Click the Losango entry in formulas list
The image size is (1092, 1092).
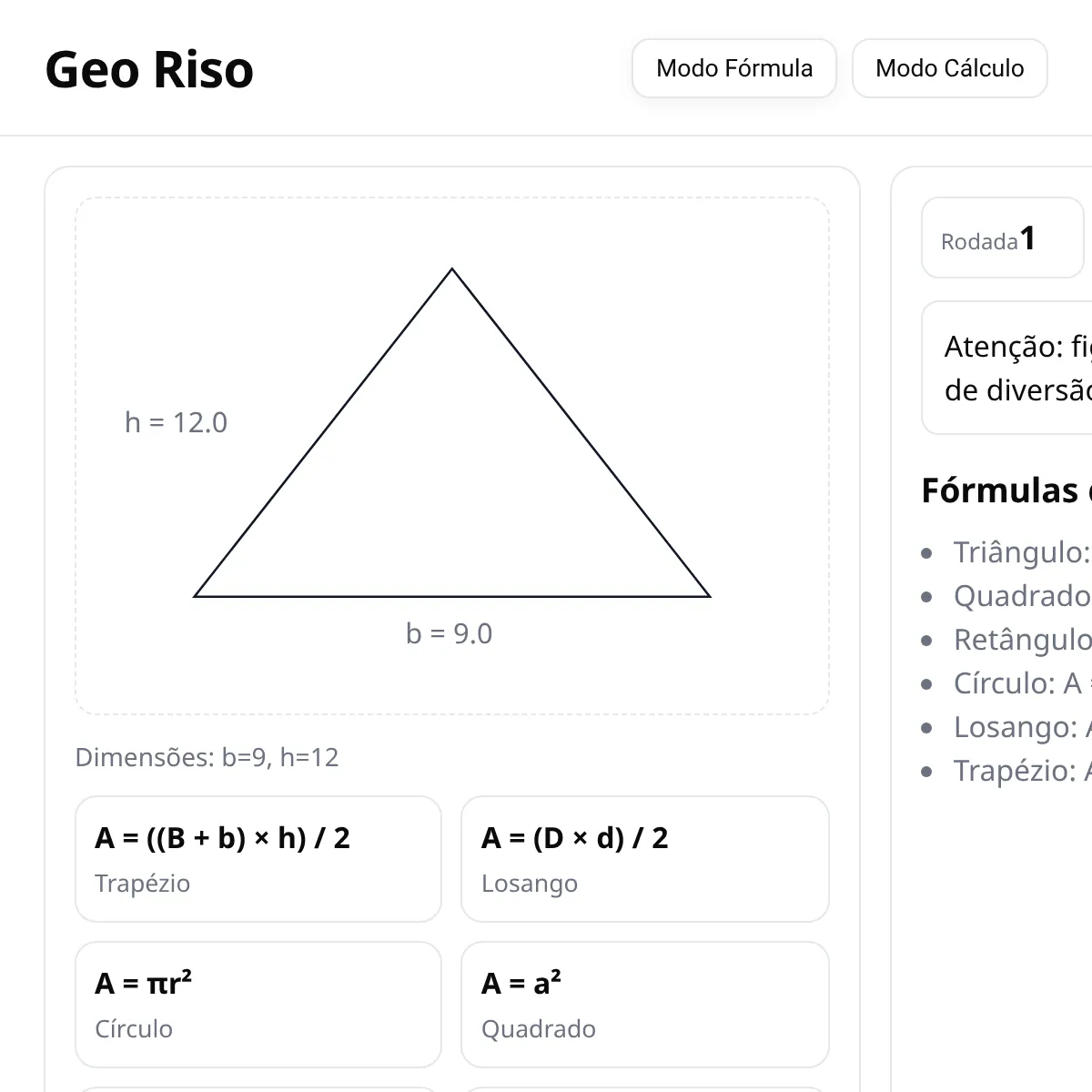click(x=1022, y=727)
